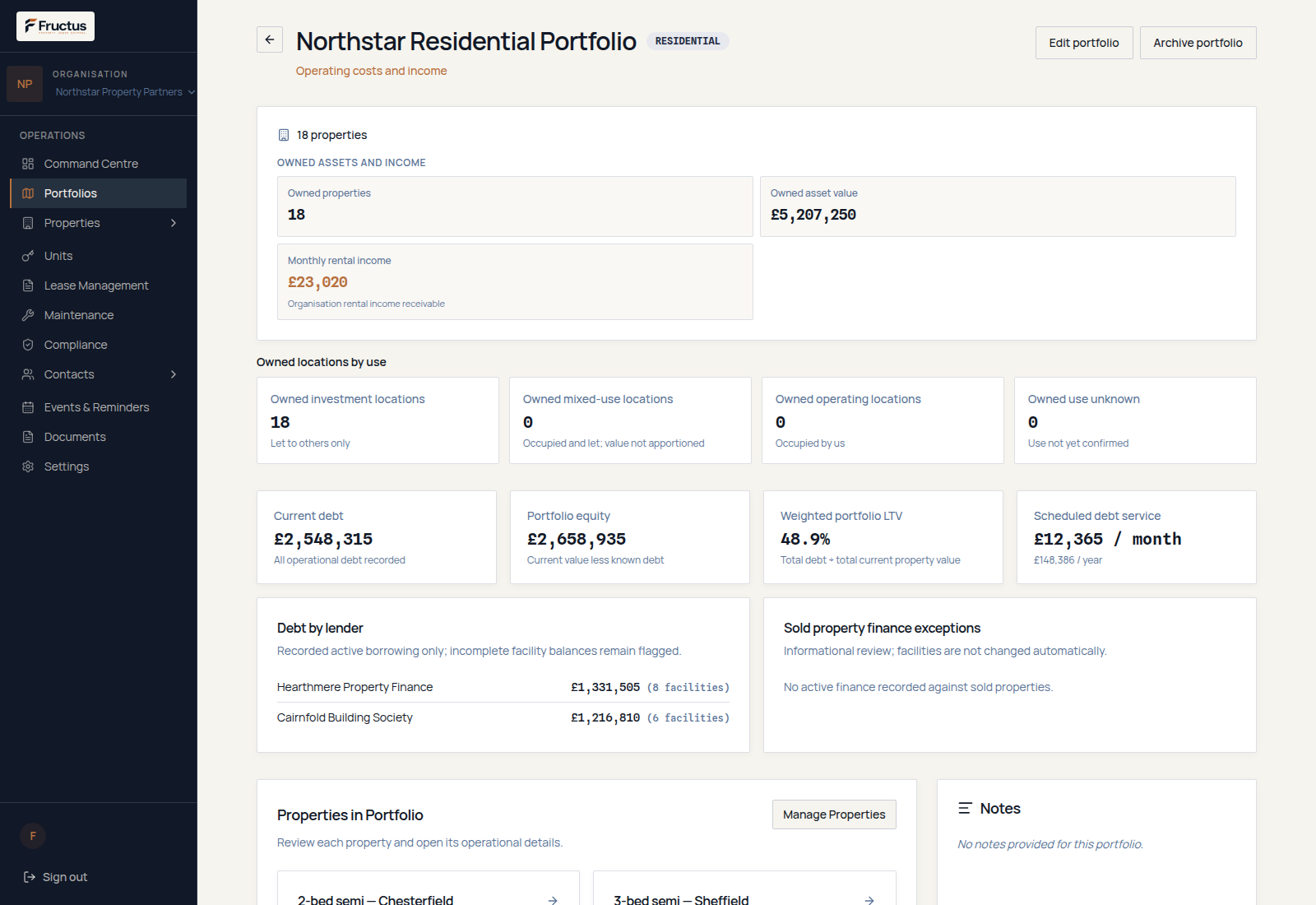Click the Compliance shield icon
This screenshot has width=1316, height=905.
point(28,345)
